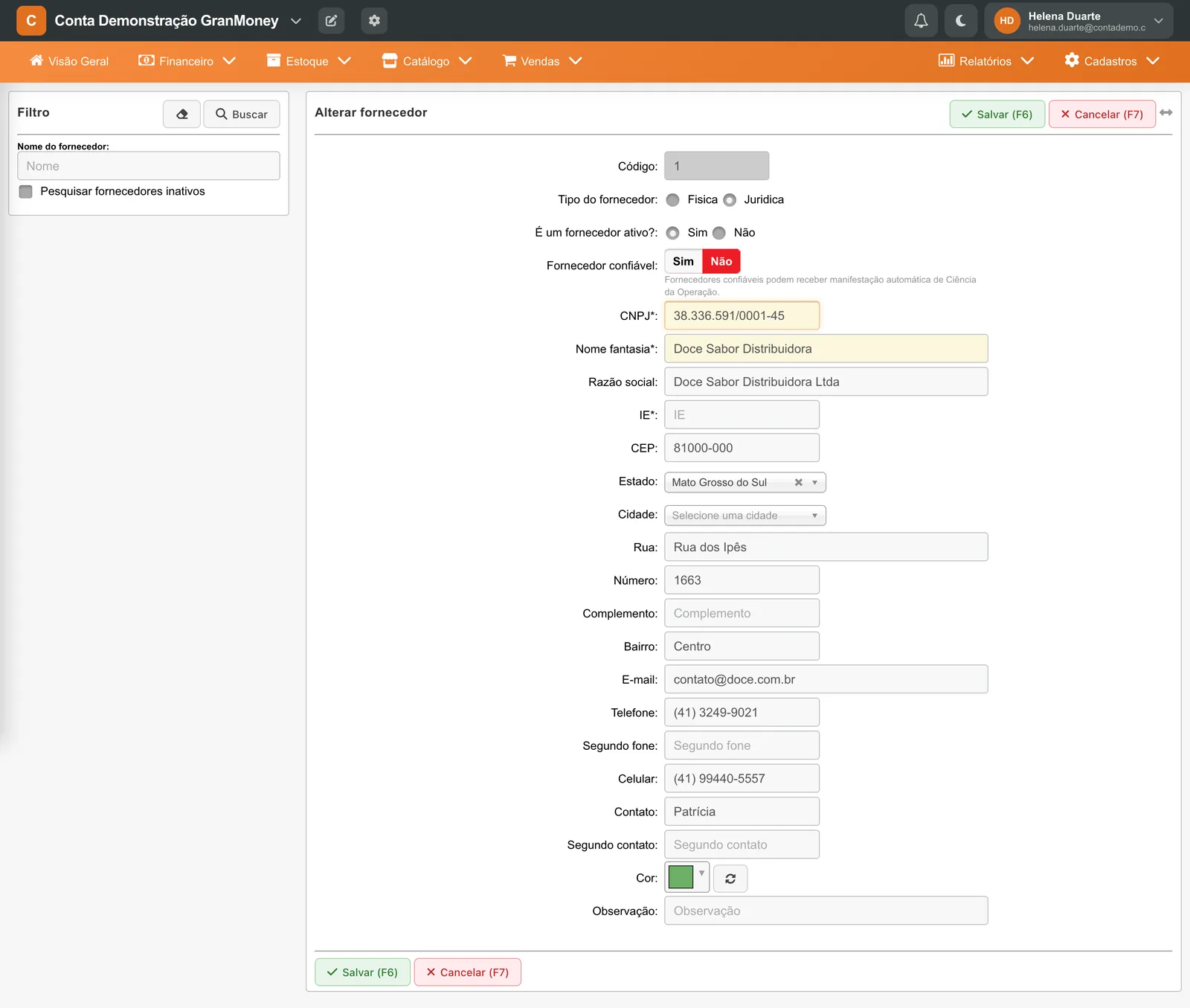Open the Relatórios menu

pos(986,61)
